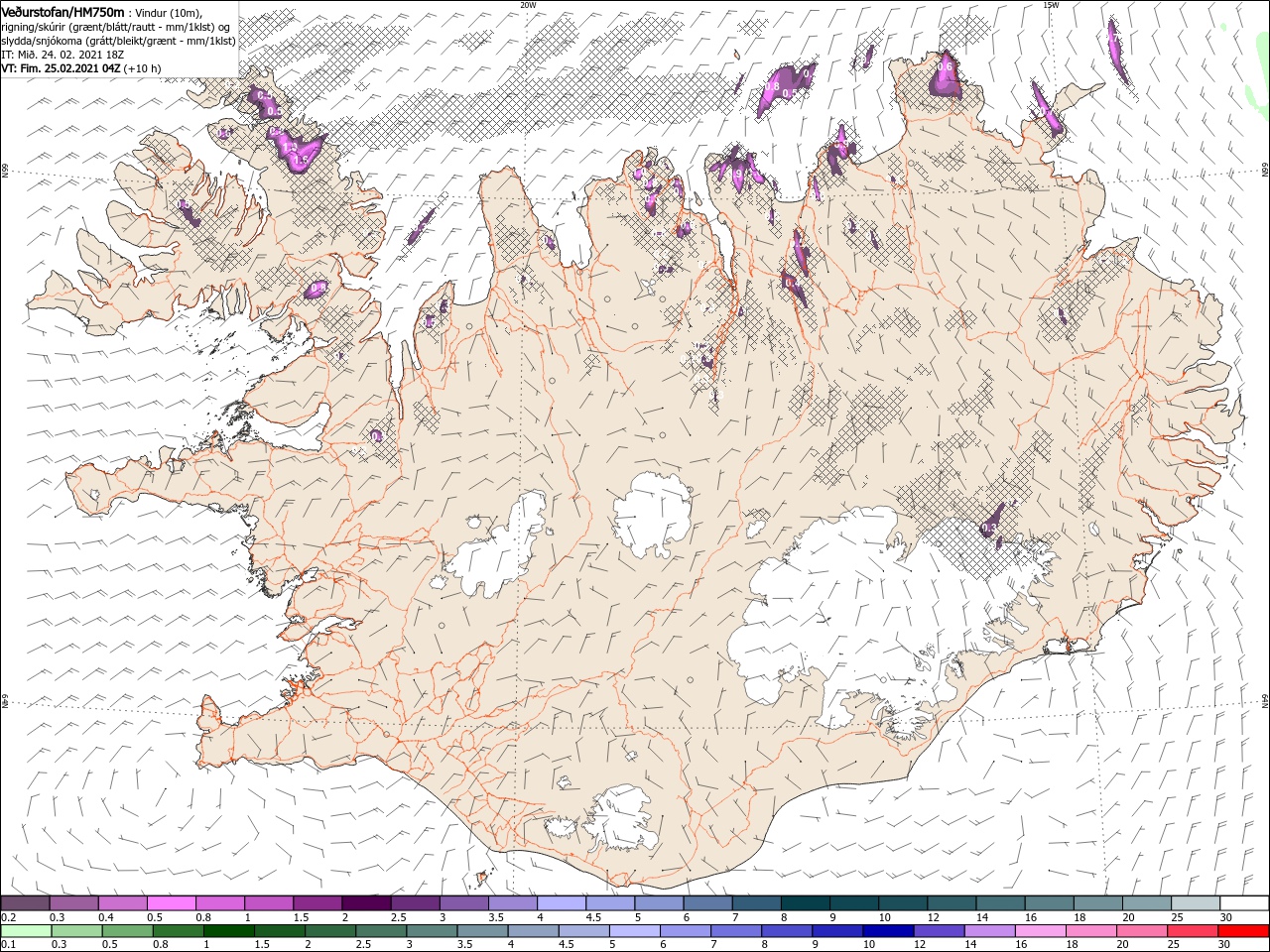Click the 20W longitude label
This screenshot has width=1270, height=952.
[x=528, y=4]
